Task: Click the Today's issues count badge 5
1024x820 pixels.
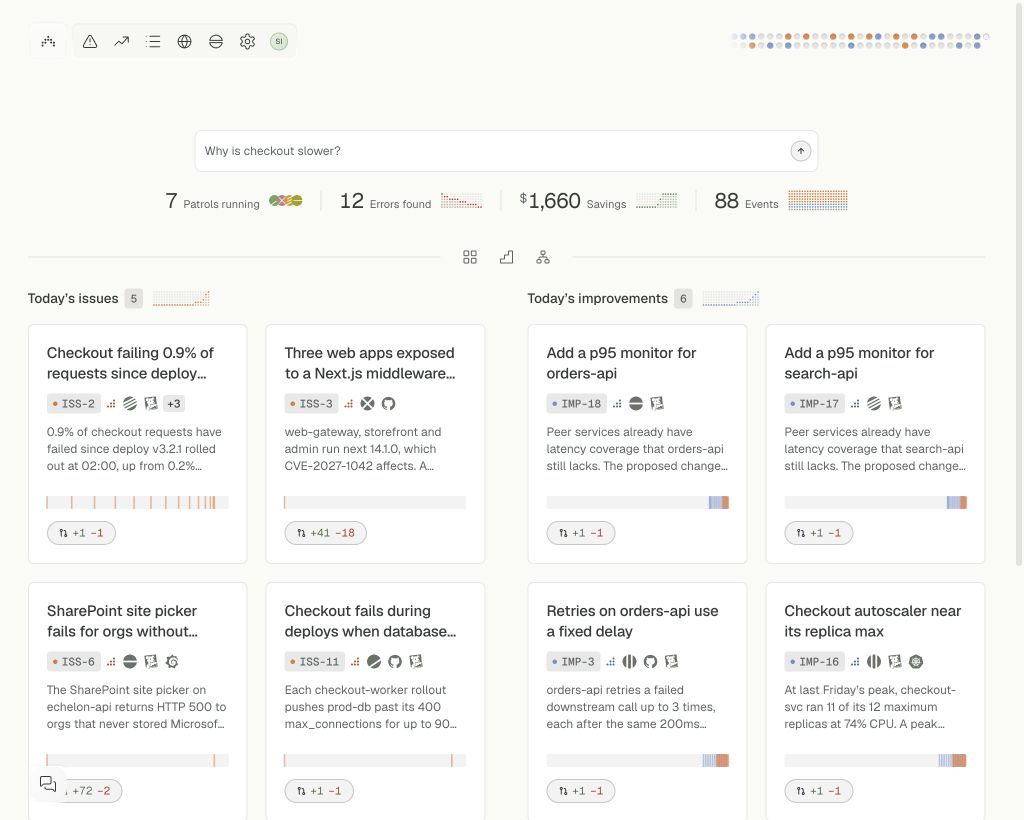Action: pyautogui.click(x=133, y=298)
